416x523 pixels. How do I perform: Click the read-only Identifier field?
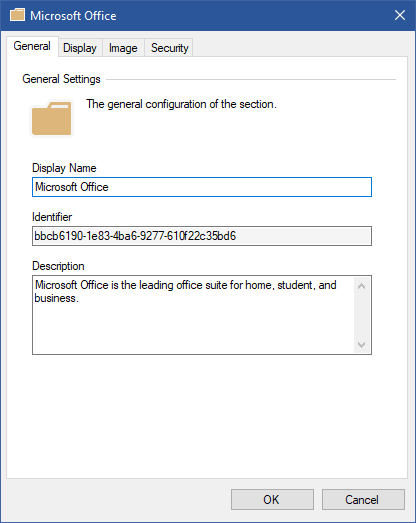pyautogui.click(x=202, y=236)
